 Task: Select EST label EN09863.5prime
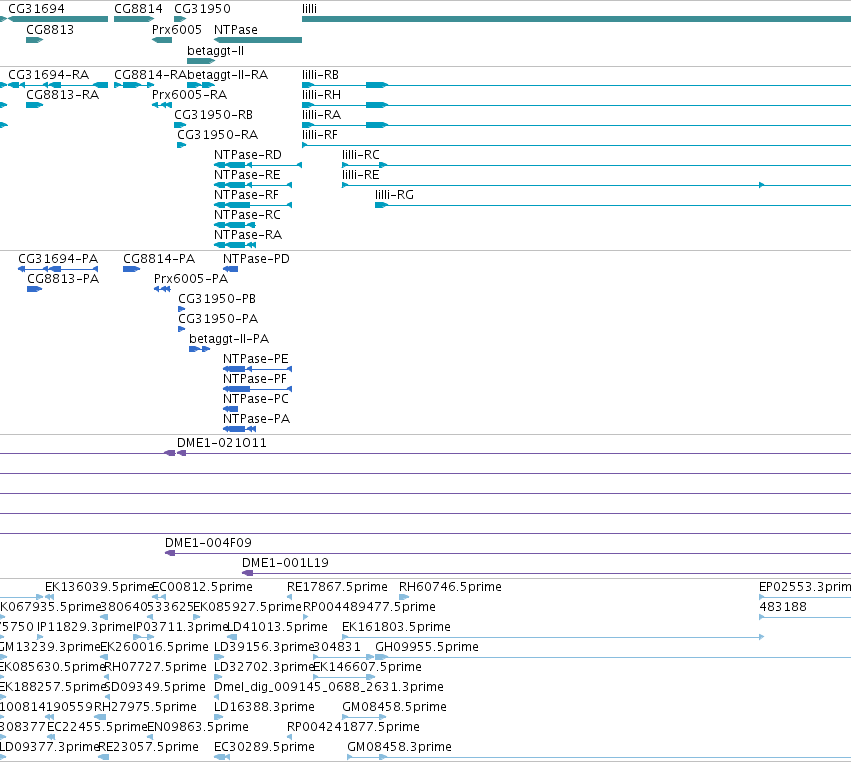tap(198, 727)
